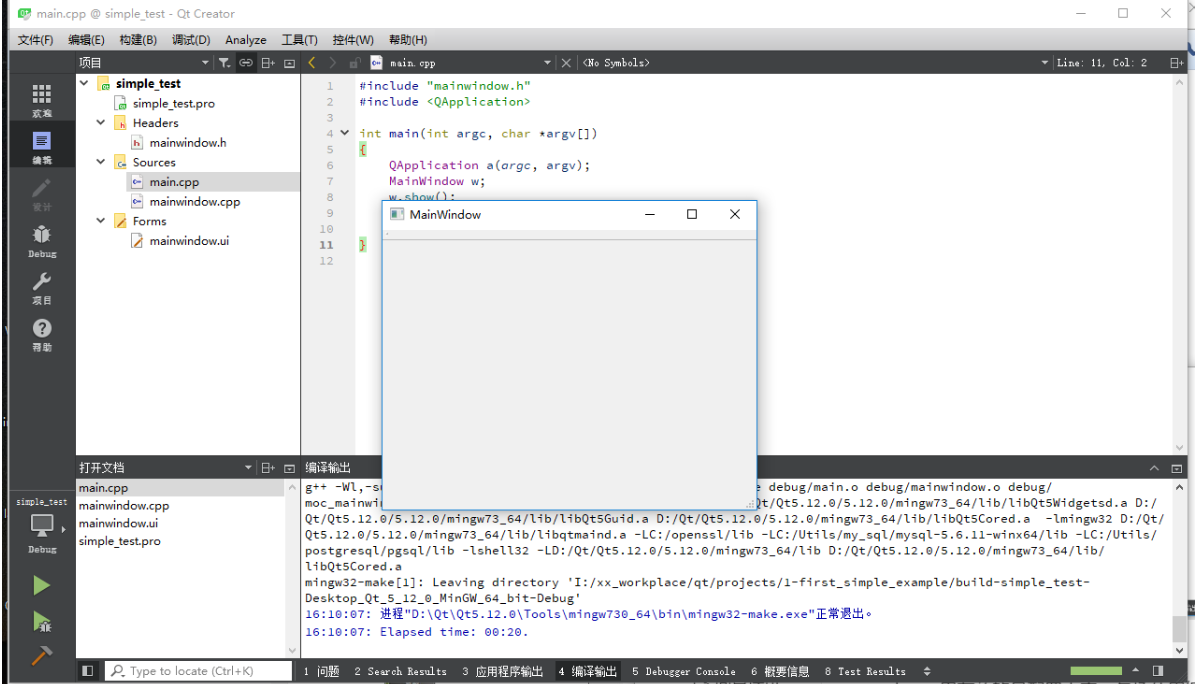Screen dimensions: 1195x684
Task: Open the Window menu
Action: (353, 40)
